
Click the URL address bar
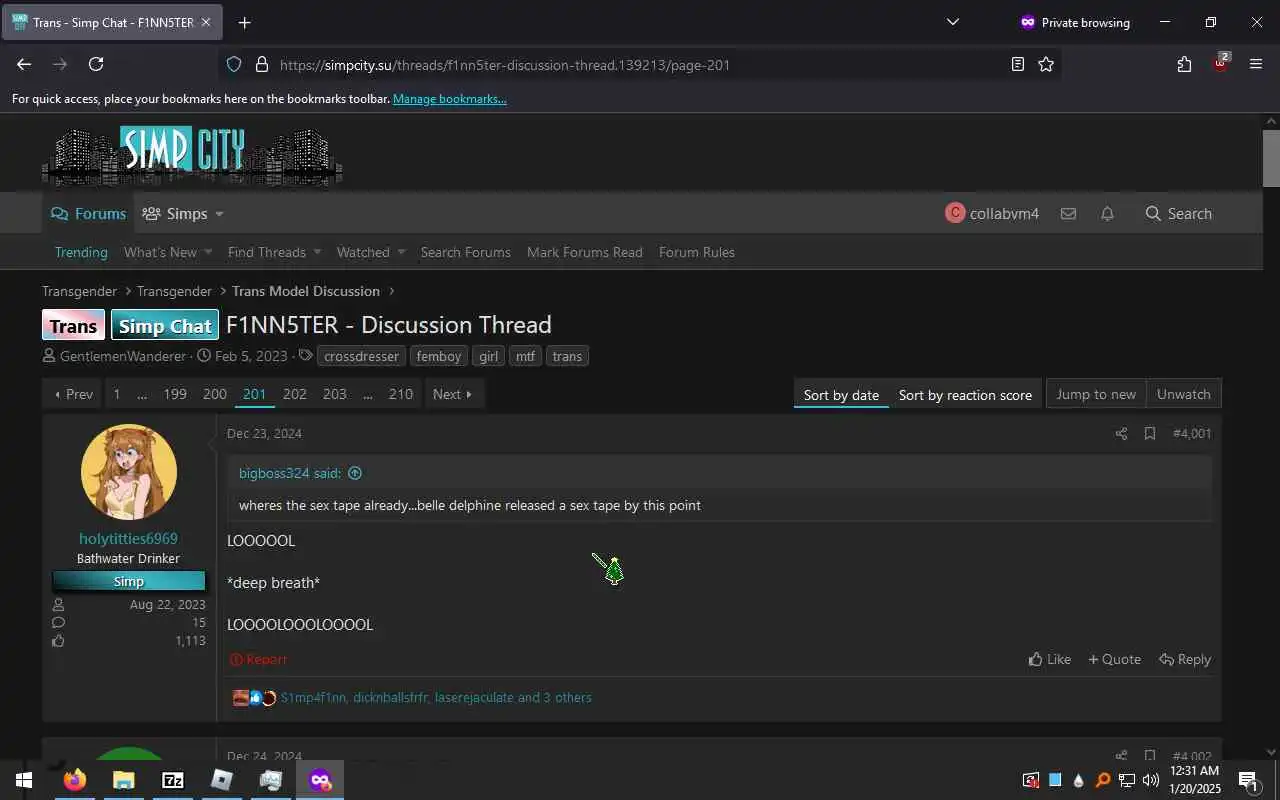(640, 64)
